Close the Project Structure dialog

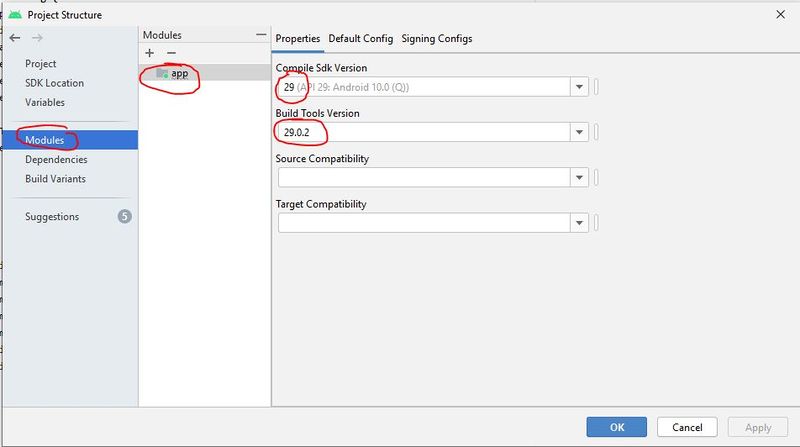[781, 14]
